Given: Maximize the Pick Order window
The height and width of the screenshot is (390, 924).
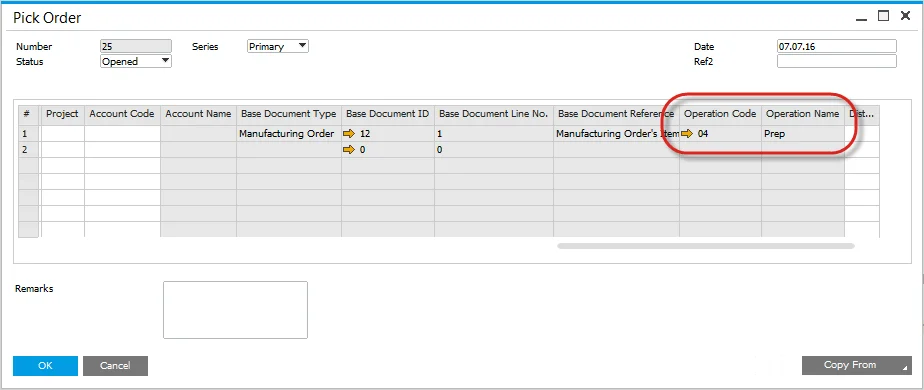Looking at the screenshot, I should (883, 16).
